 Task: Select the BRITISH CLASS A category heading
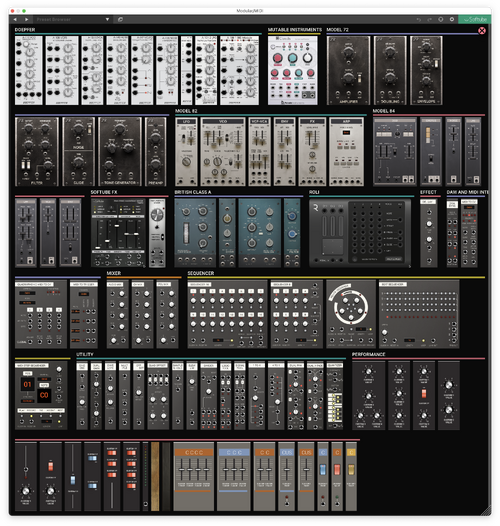(193, 192)
